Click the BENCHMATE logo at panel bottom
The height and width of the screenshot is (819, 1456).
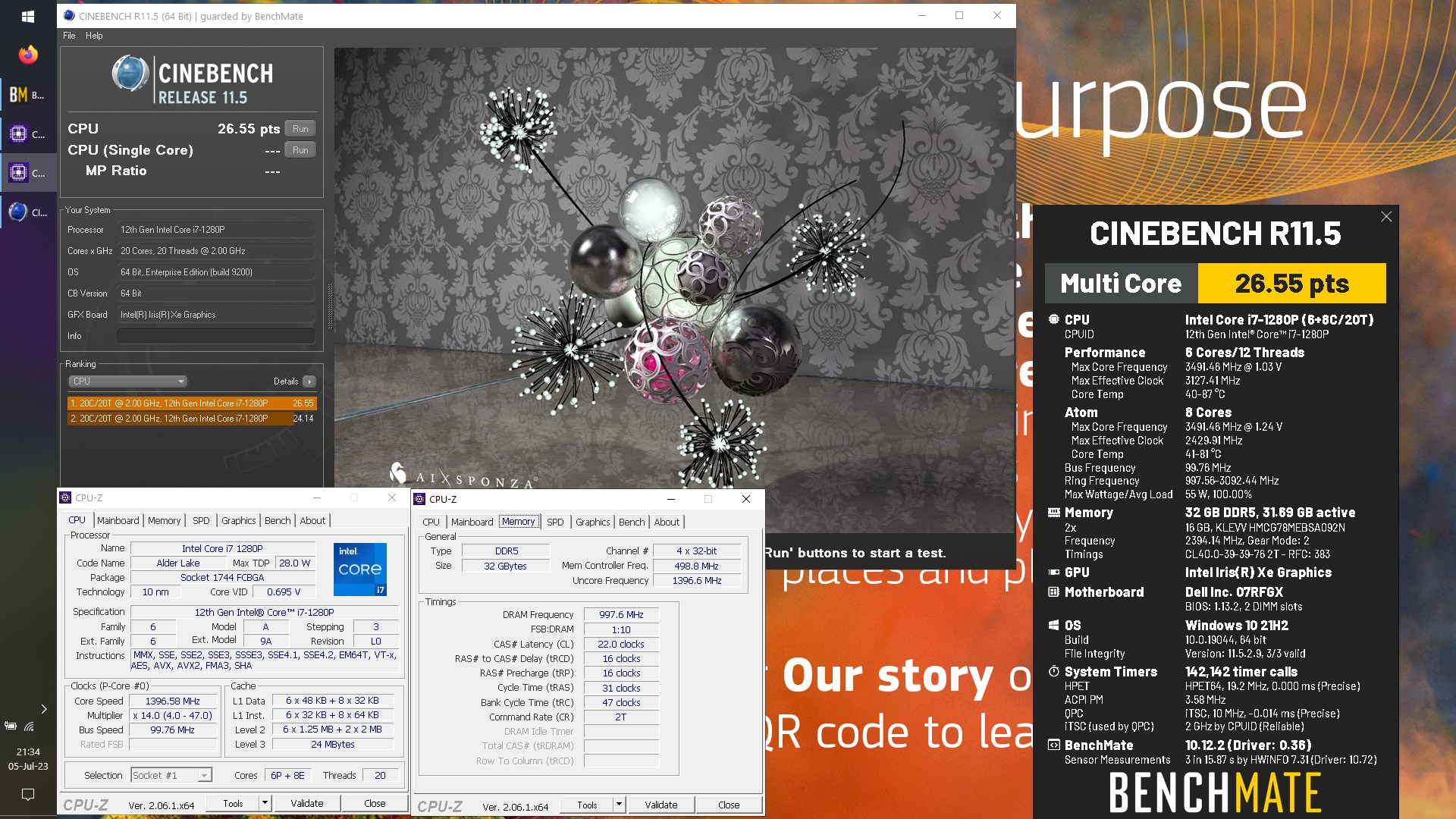[1215, 792]
